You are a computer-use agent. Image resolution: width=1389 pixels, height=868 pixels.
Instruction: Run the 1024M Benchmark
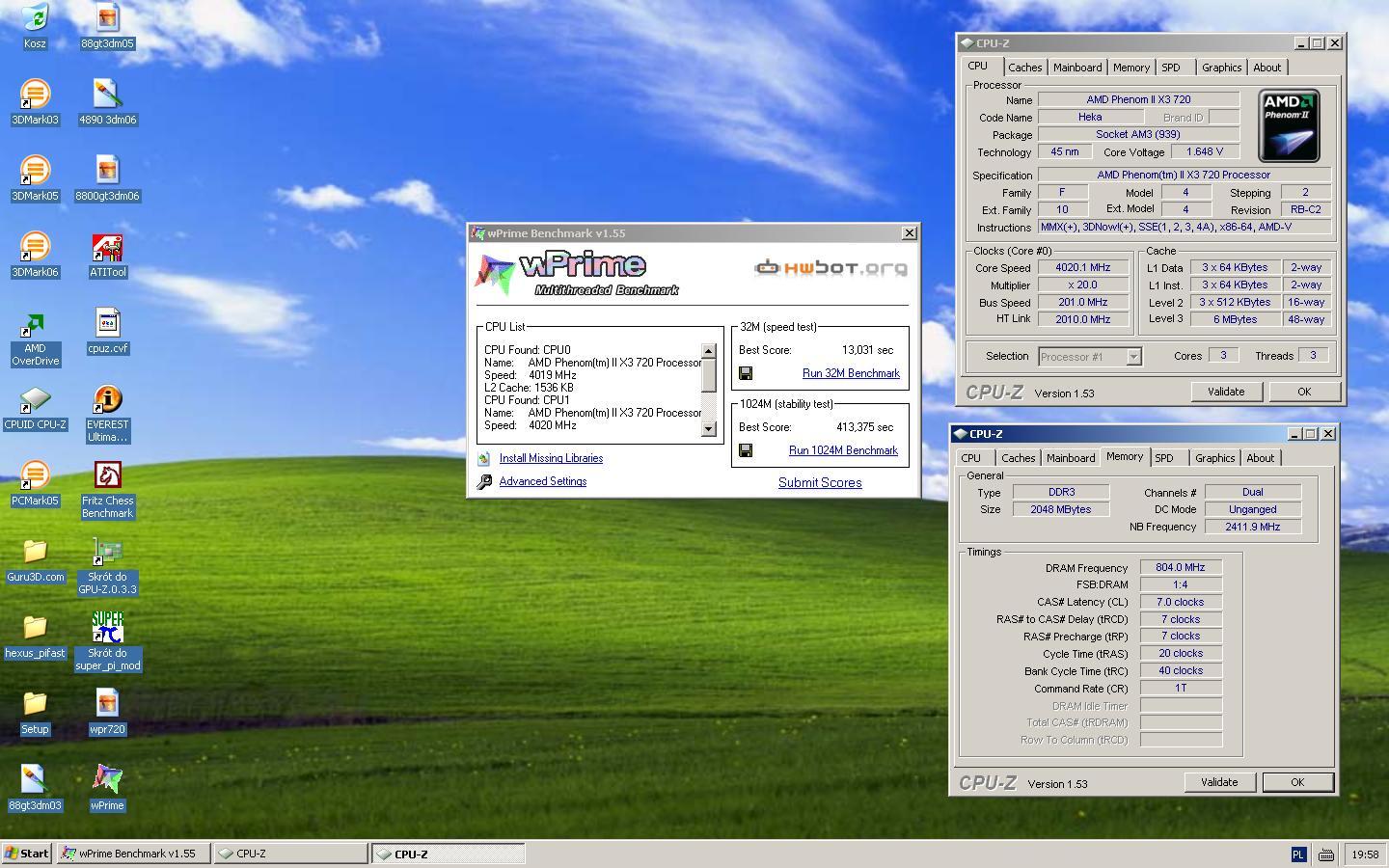coord(843,450)
